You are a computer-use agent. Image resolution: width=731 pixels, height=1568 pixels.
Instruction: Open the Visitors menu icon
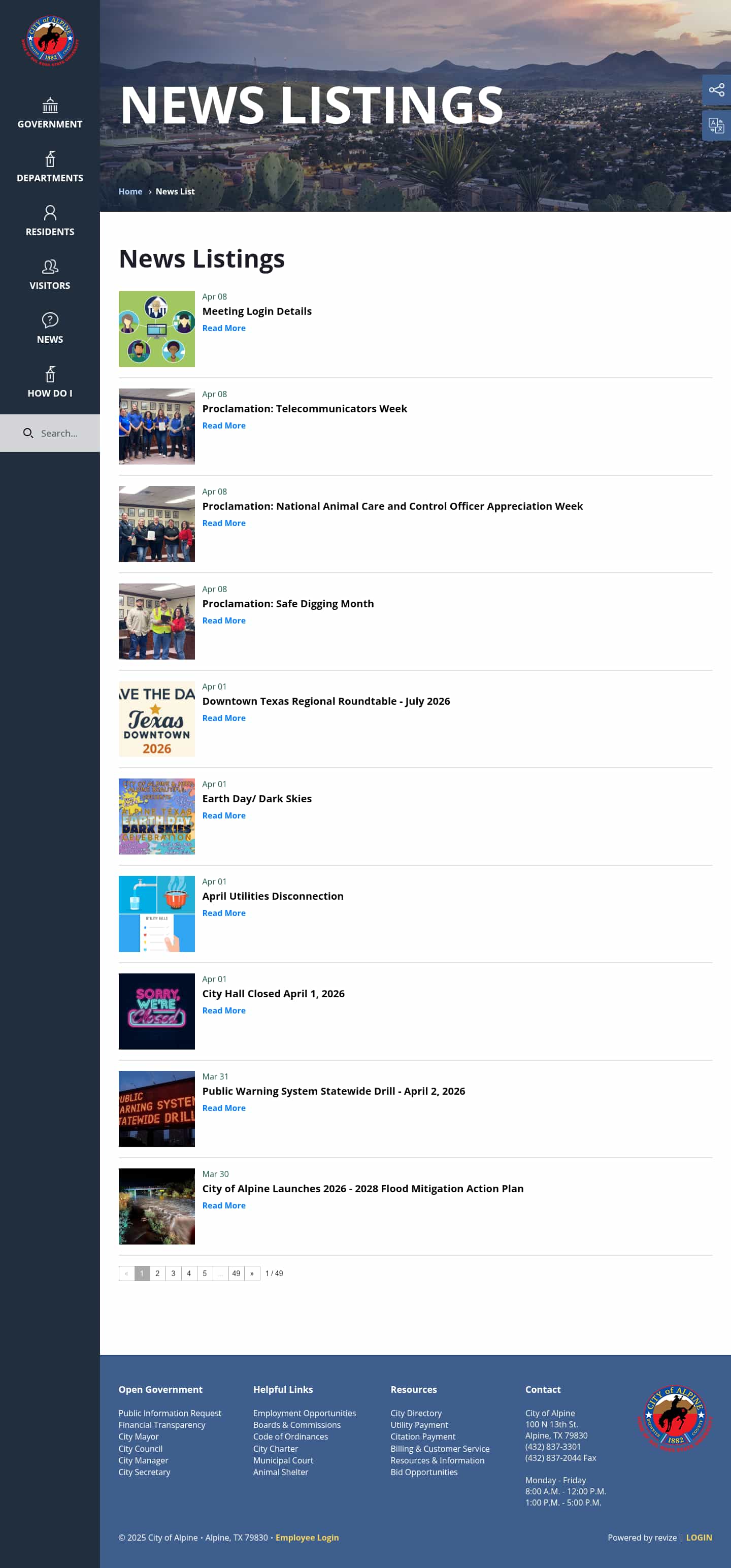(50, 266)
